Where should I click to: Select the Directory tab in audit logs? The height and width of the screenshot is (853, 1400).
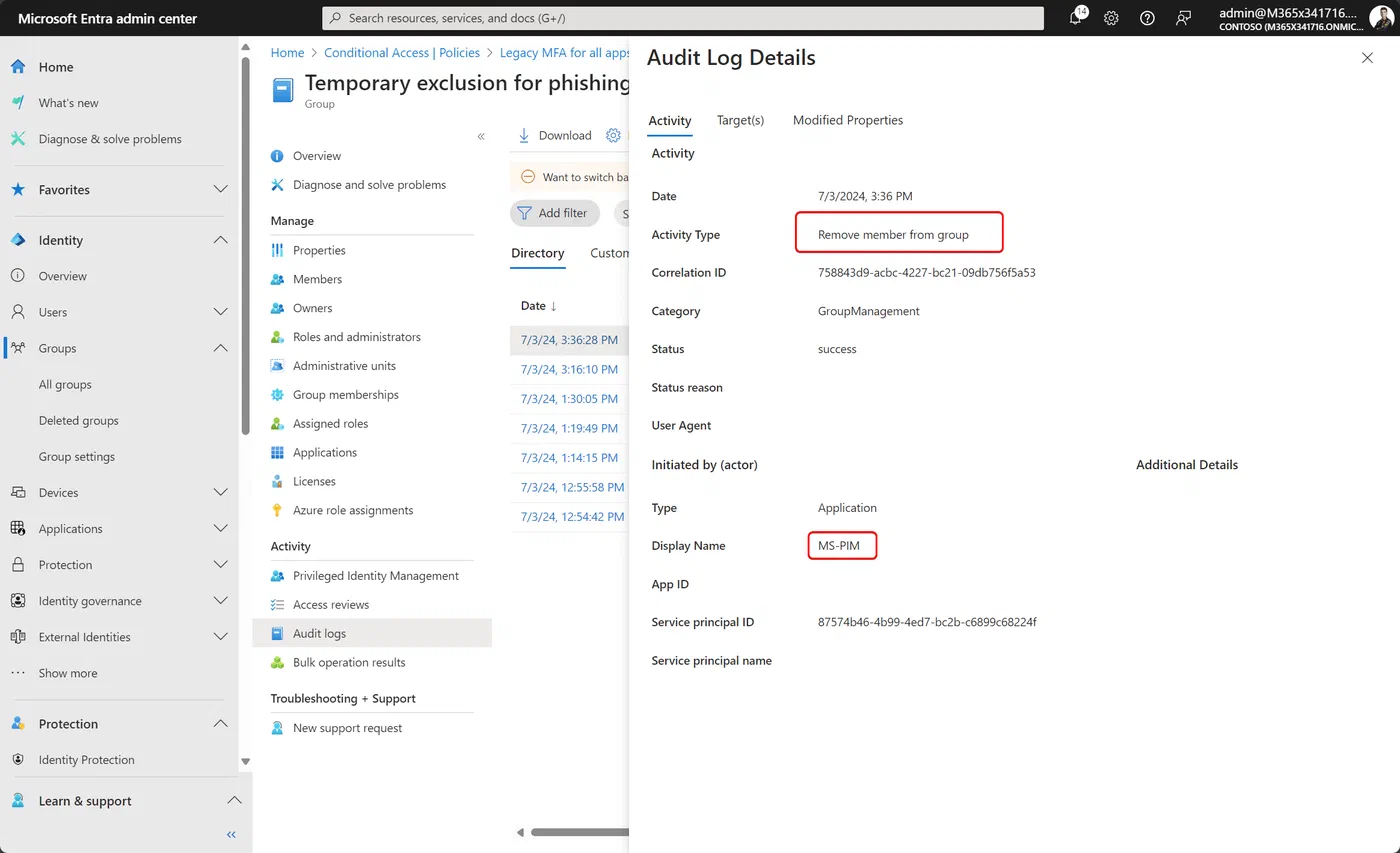pos(538,253)
